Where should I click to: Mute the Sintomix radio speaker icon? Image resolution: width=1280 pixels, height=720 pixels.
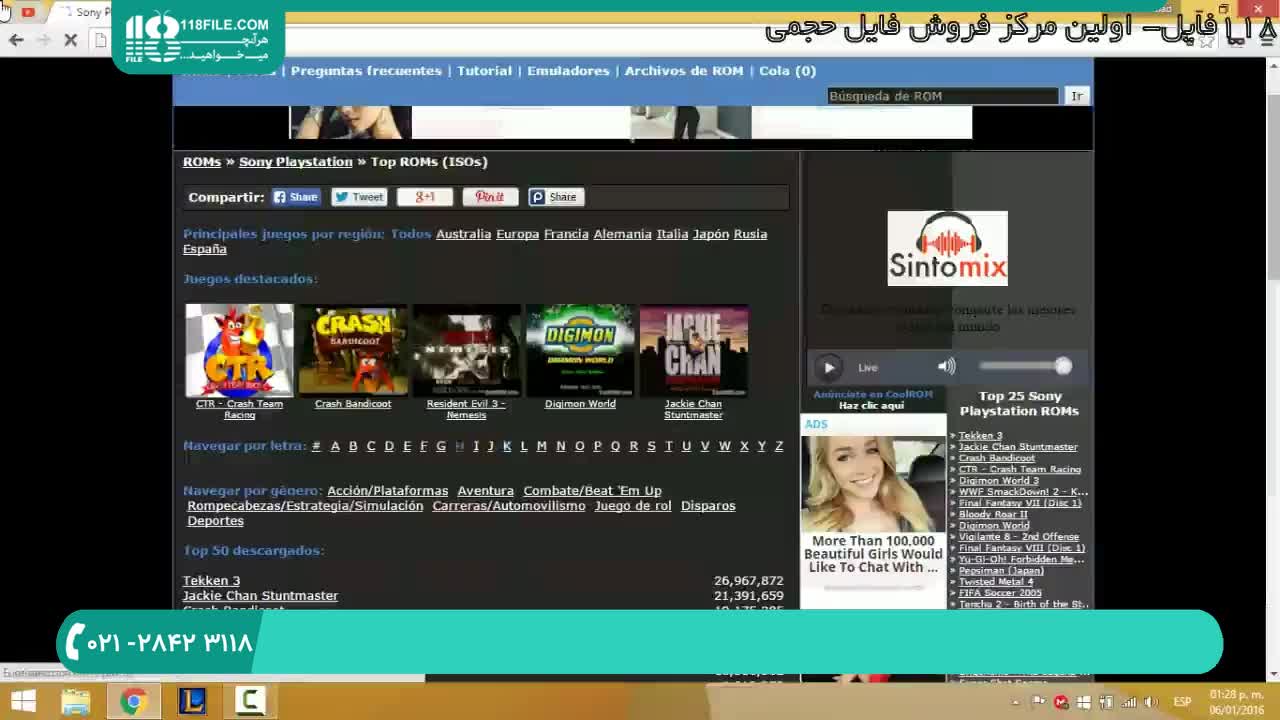946,366
